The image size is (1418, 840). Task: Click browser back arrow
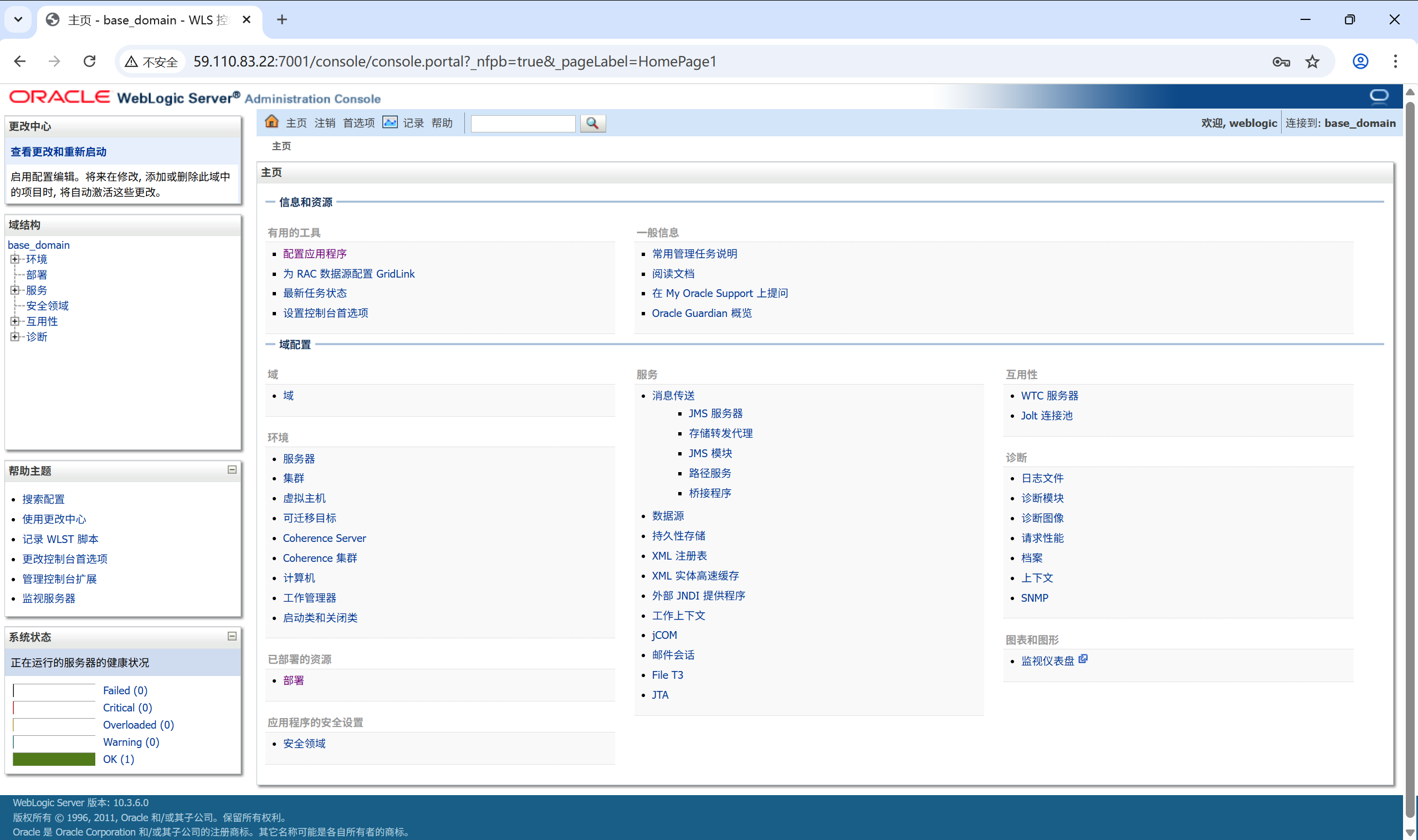20,61
